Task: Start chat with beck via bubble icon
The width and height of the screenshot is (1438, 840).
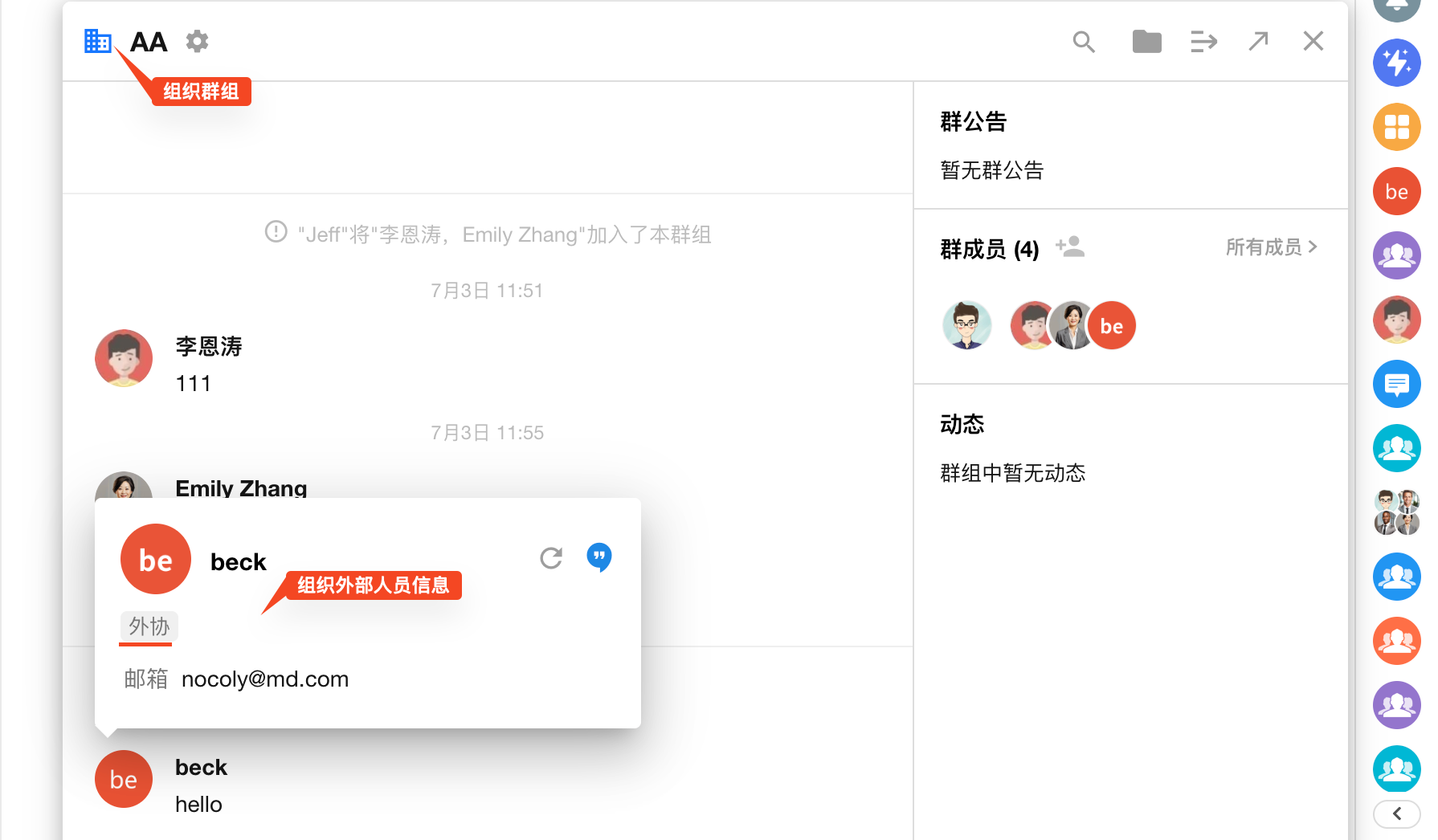Action: (599, 557)
